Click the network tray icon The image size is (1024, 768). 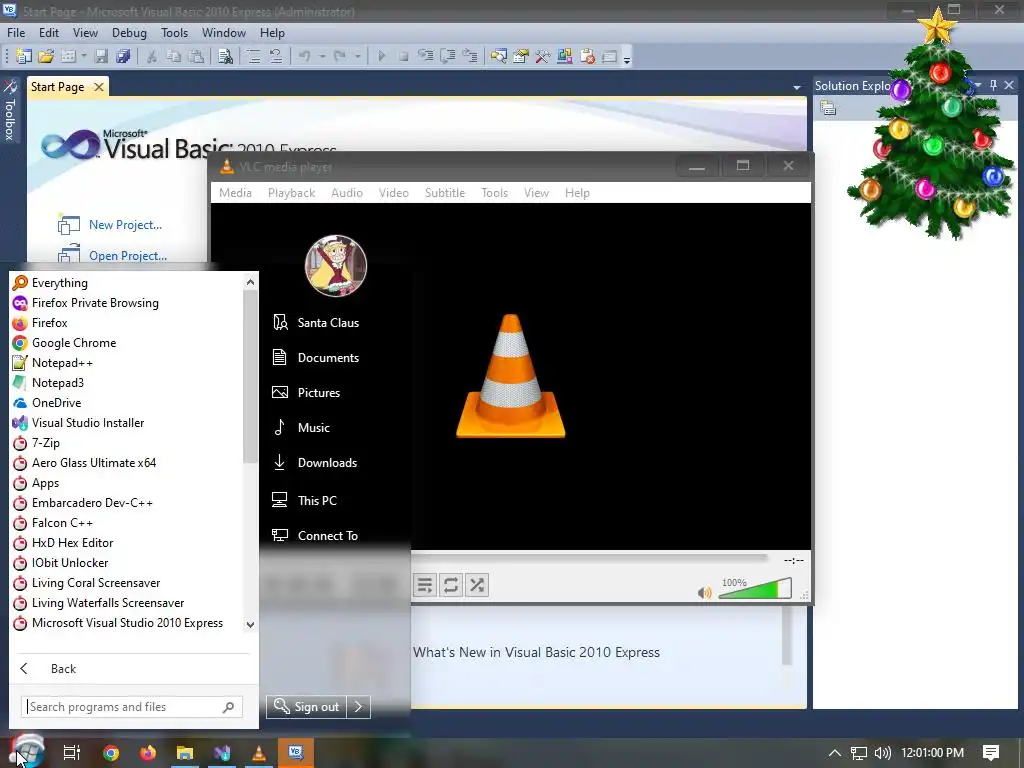pos(859,753)
